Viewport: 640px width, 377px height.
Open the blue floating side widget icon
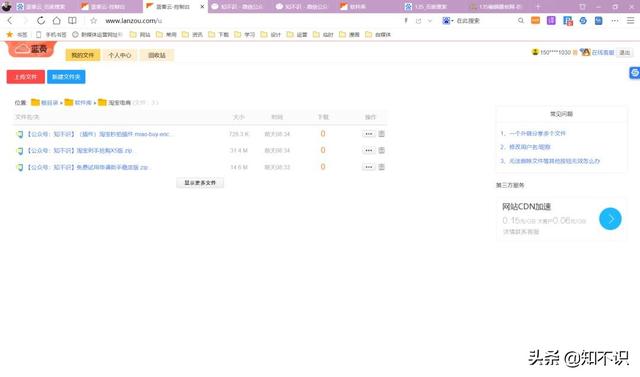634,73
